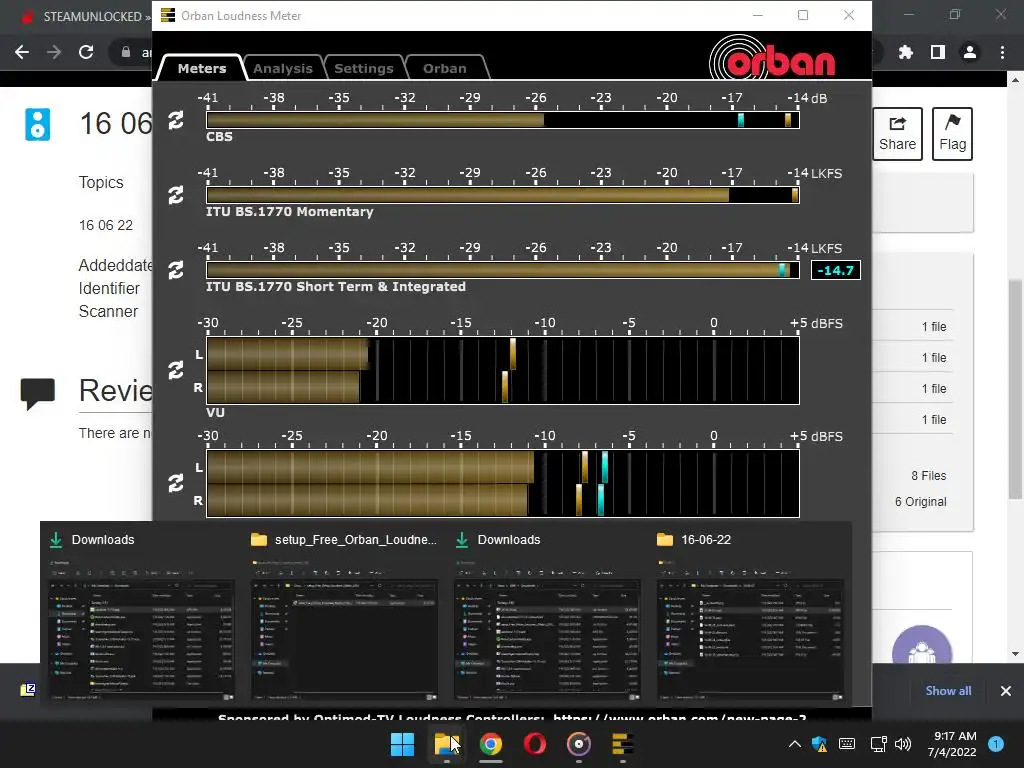1024x768 pixels.
Task: Click the -14.7 integrated loudness readout
Action: (835, 270)
